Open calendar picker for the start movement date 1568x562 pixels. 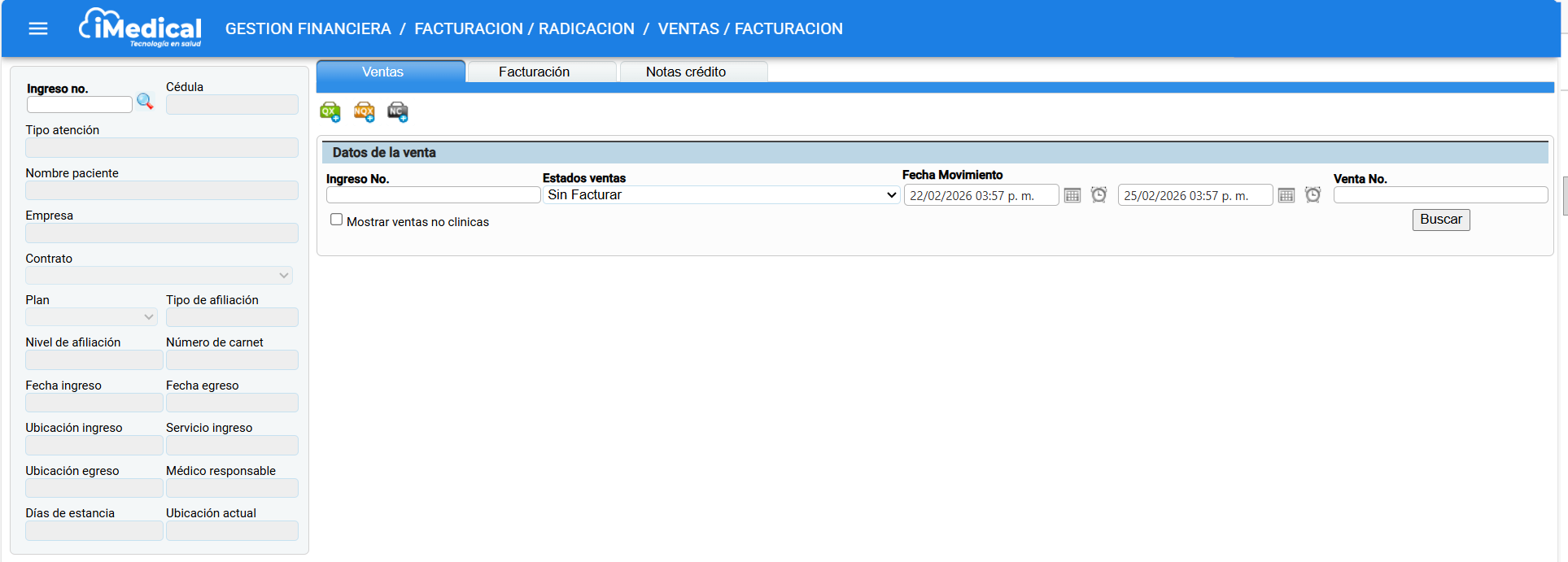click(1072, 195)
